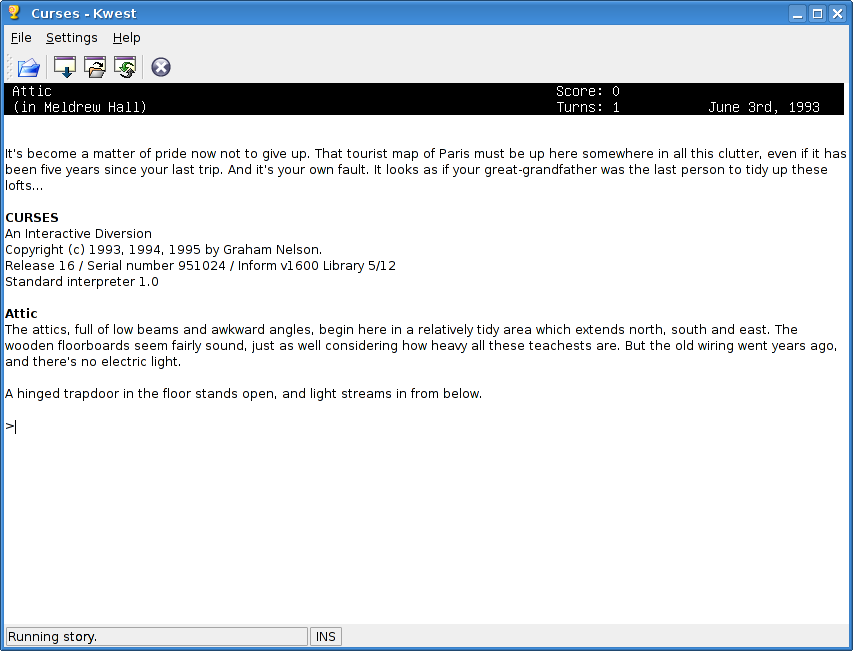Click the trophy icon in title bar
Viewport: 853px width, 651px height.
[14, 13]
